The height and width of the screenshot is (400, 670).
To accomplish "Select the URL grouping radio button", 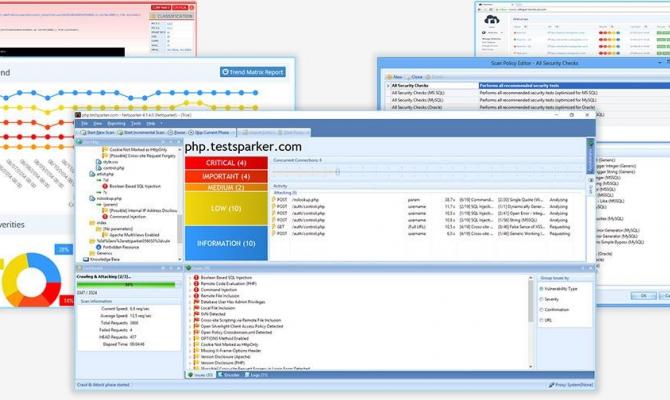I will [541, 320].
